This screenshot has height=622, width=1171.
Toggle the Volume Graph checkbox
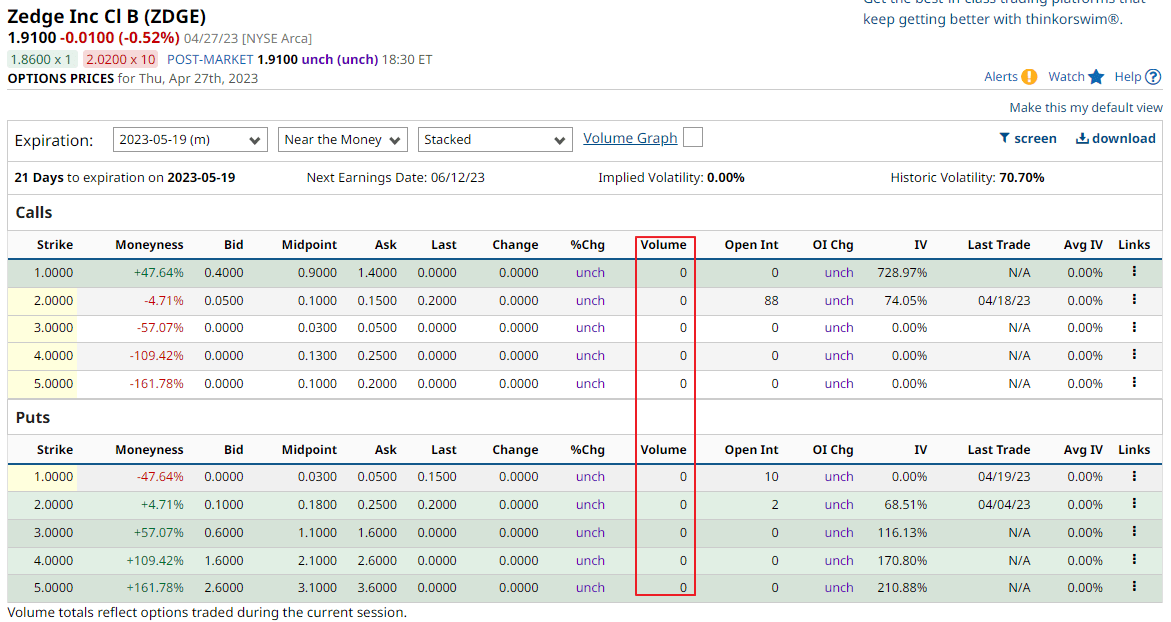[693, 137]
